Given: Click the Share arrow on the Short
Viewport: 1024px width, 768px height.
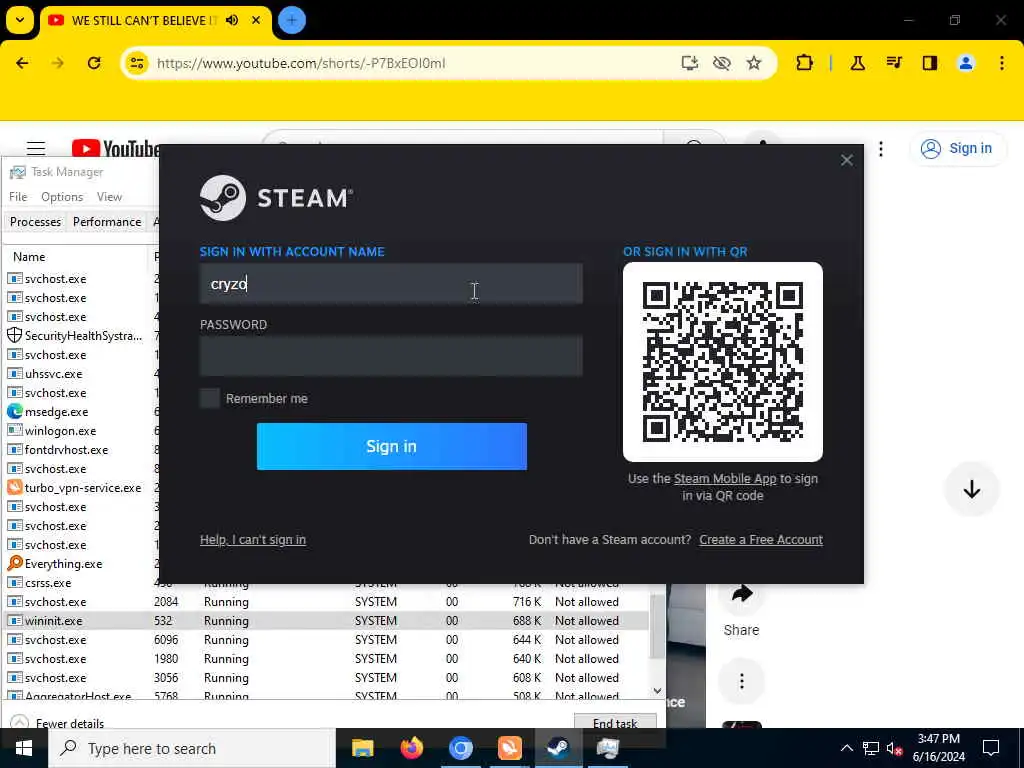Looking at the screenshot, I should pyautogui.click(x=742, y=593).
